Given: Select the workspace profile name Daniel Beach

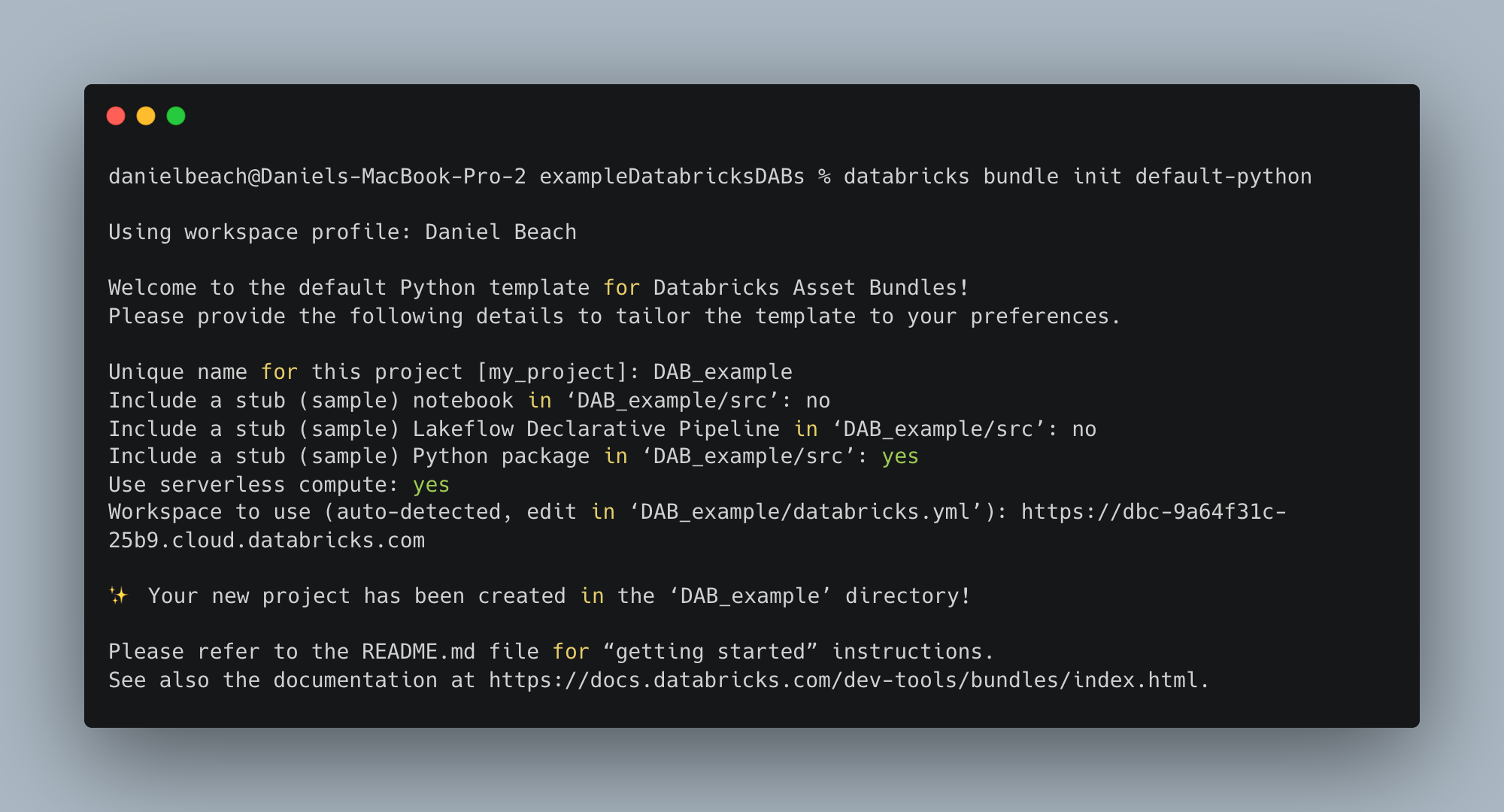Looking at the screenshot, I should tap(499, 232).
